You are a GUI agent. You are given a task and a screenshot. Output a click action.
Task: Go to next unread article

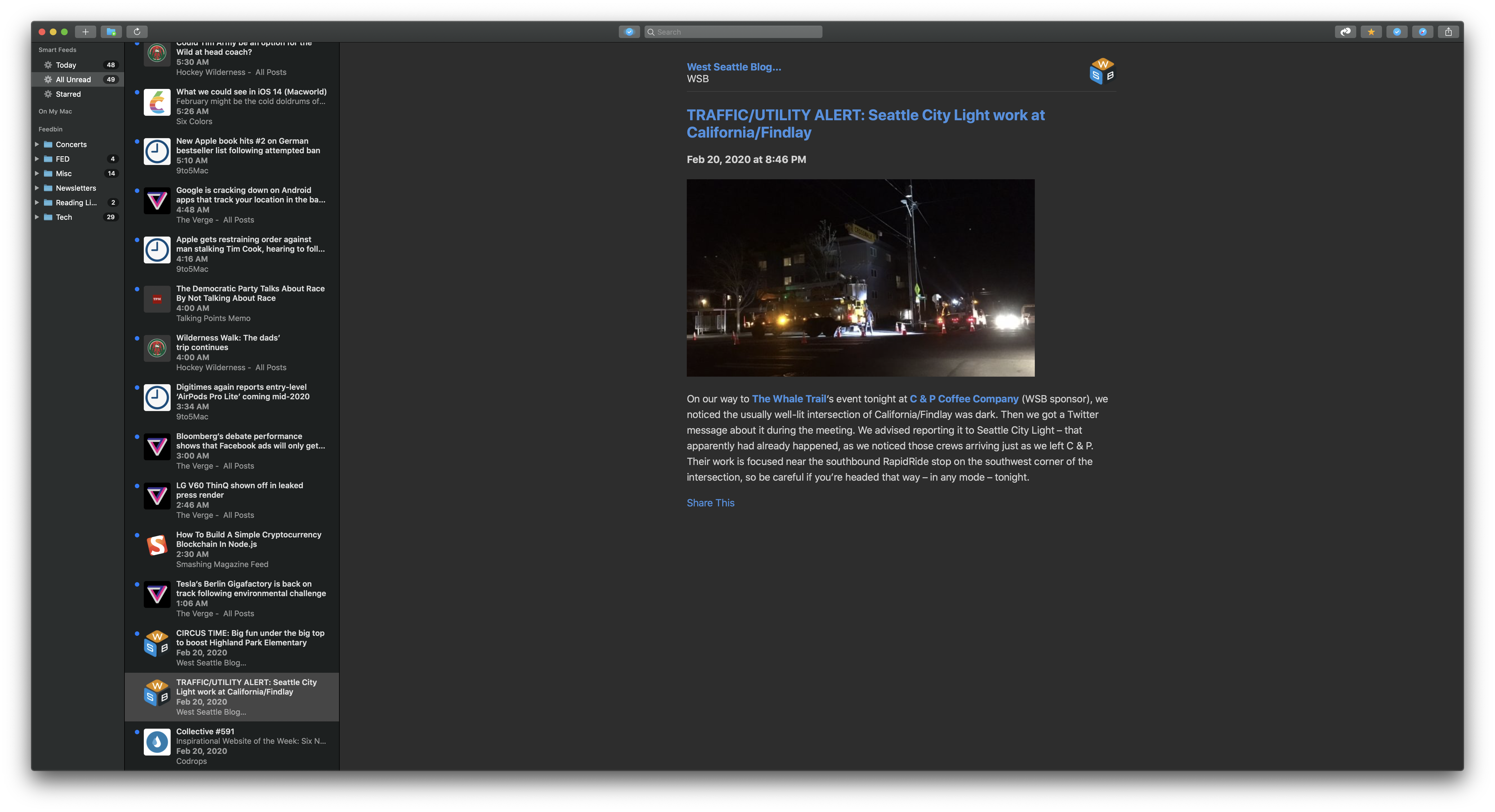coord(1345,32)
